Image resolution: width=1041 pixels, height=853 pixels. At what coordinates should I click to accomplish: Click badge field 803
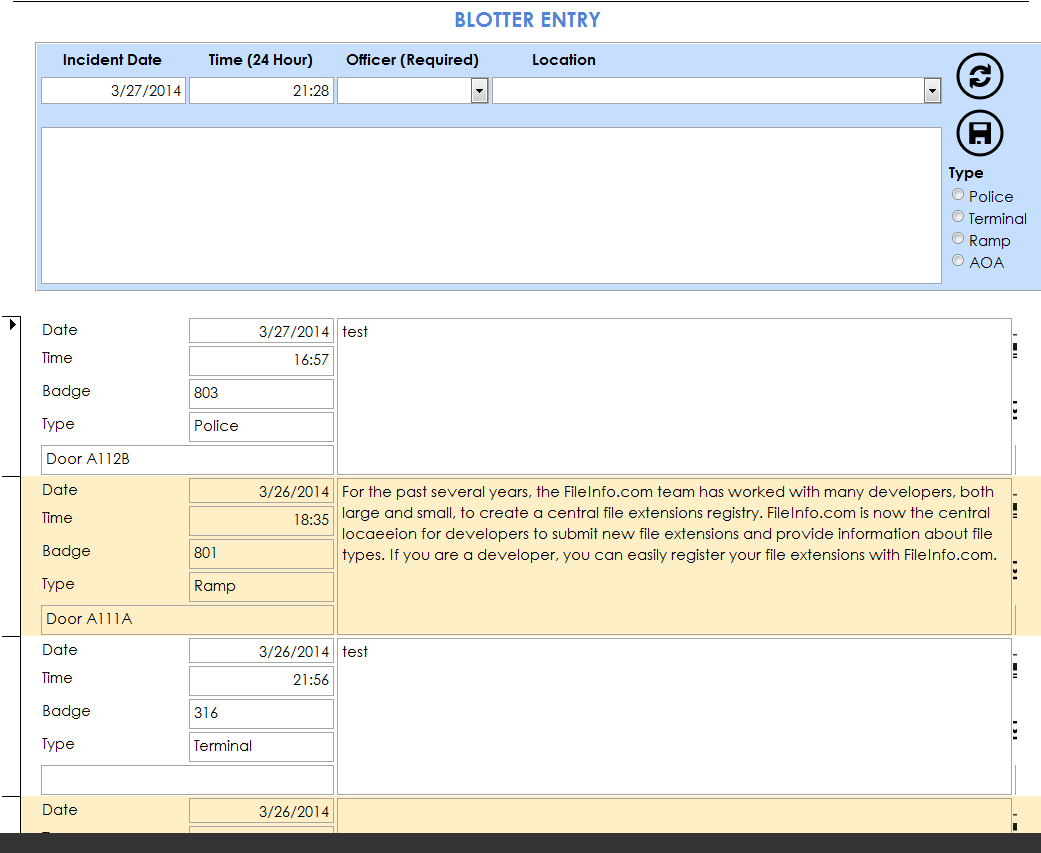point(262,394)
